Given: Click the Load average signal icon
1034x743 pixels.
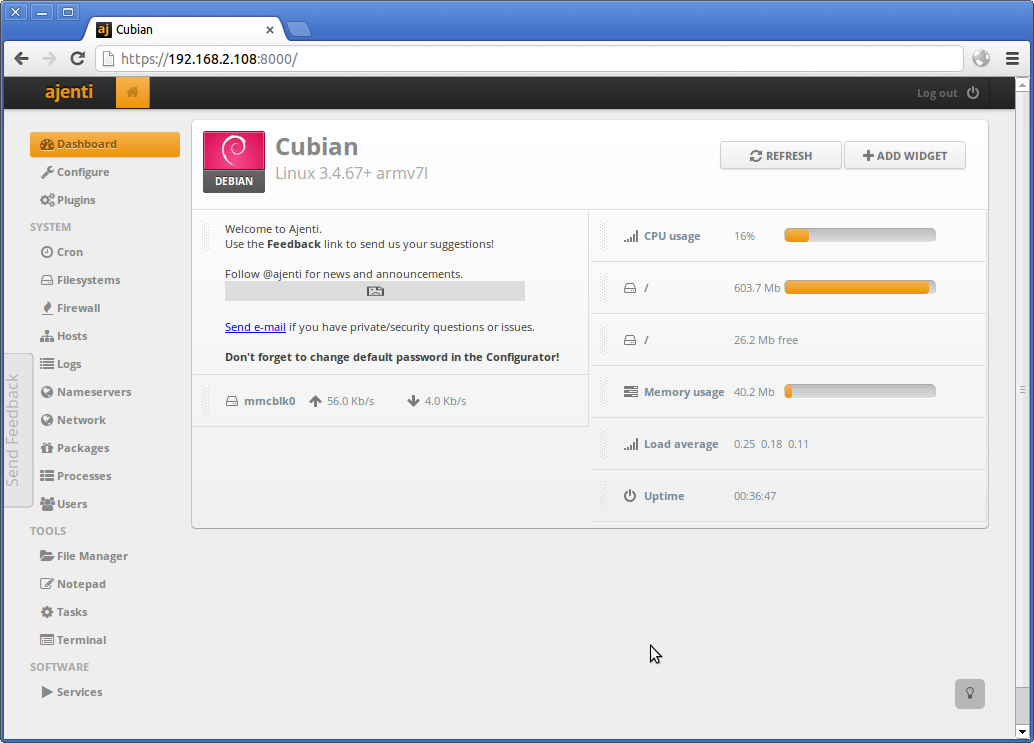Looking at the screenshot, I should pos(630,444).
